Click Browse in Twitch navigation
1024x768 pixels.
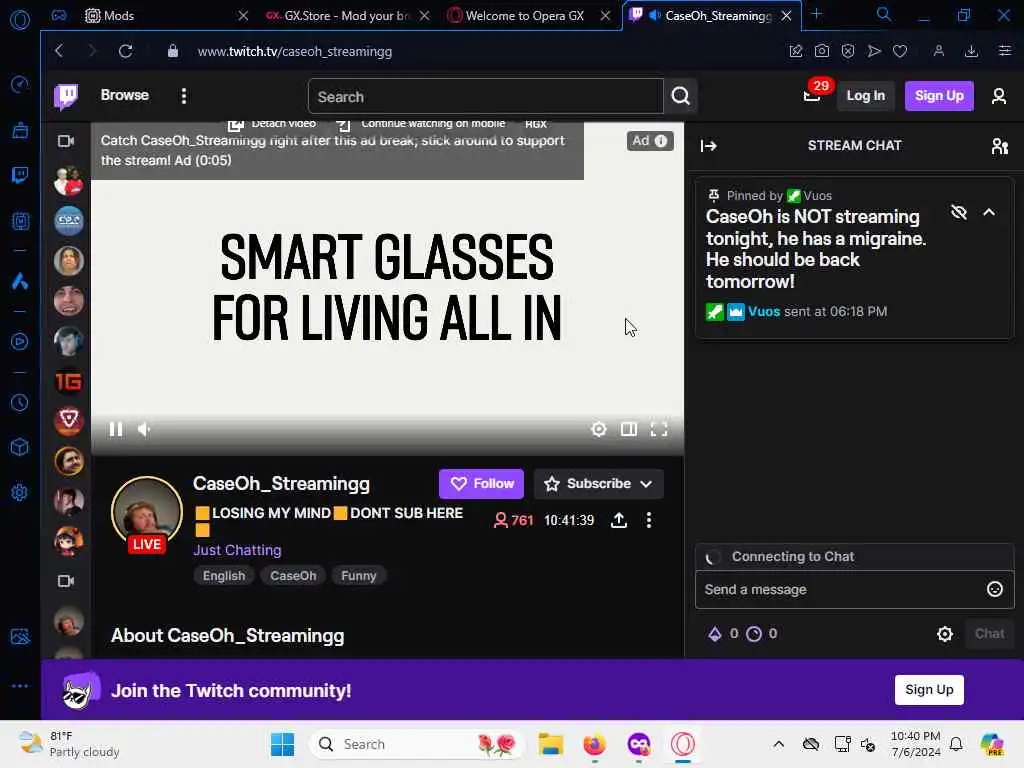point(125,95)
